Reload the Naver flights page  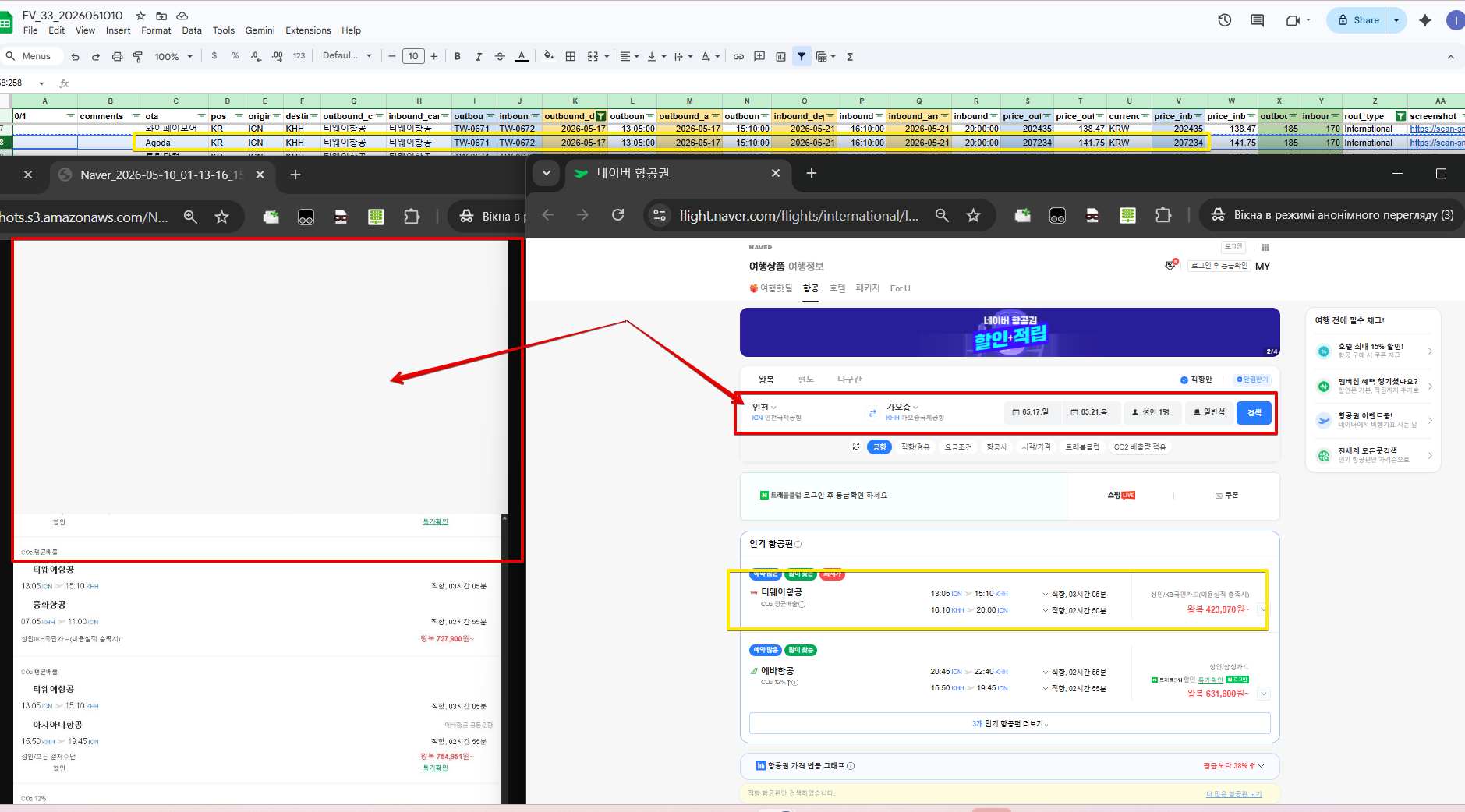tap(617, 215)
